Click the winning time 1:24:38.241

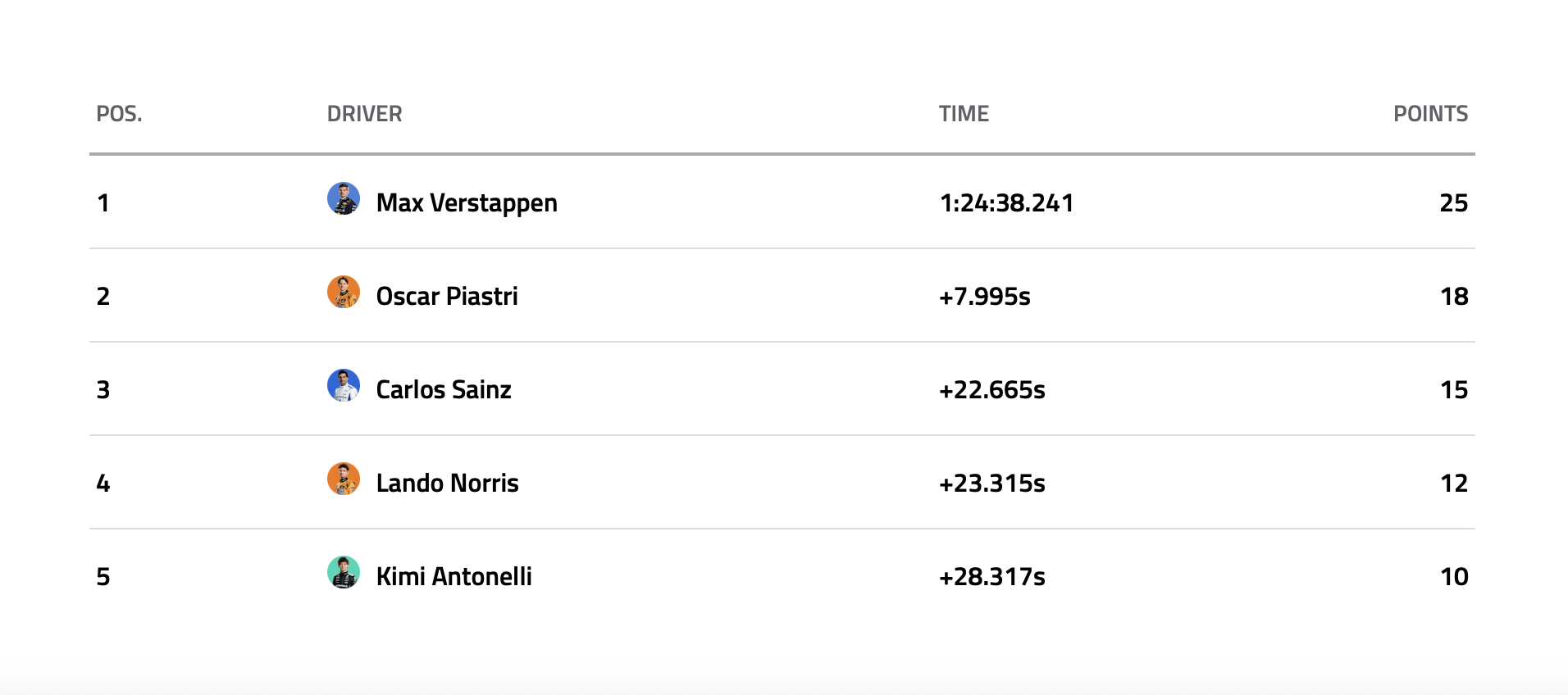click(1006, 203)
